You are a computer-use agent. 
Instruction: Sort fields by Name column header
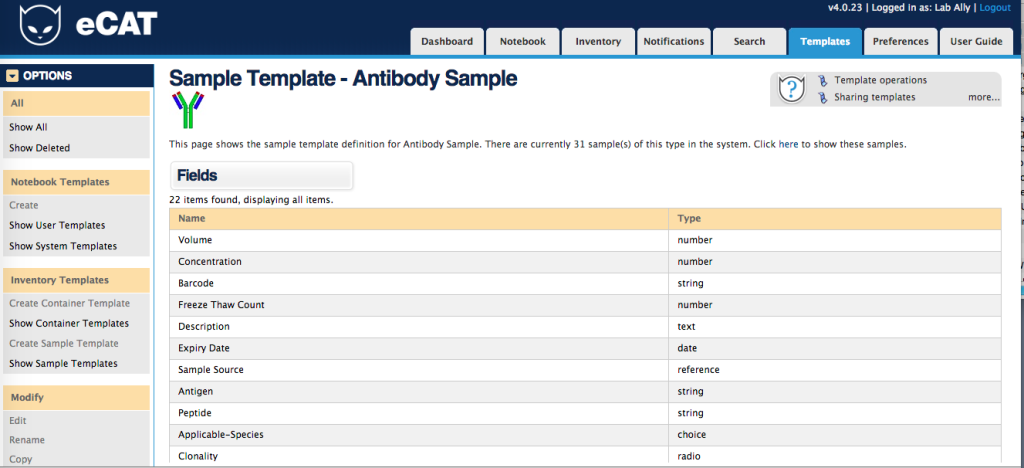click(191, 219)
